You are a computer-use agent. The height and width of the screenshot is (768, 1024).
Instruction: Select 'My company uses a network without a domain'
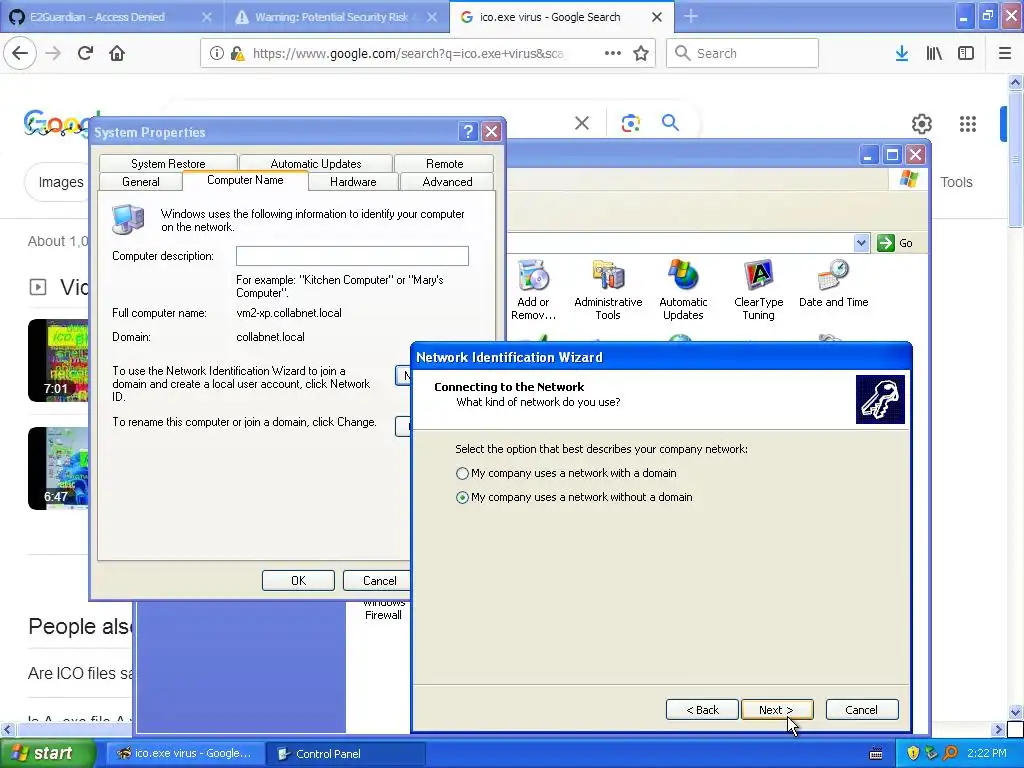(x=573, y=497)
